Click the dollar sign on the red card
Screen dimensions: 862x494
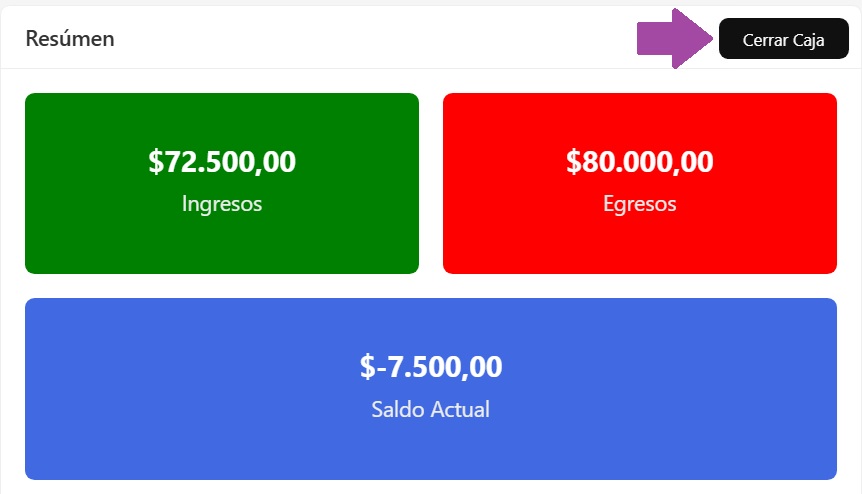[573, 162]
